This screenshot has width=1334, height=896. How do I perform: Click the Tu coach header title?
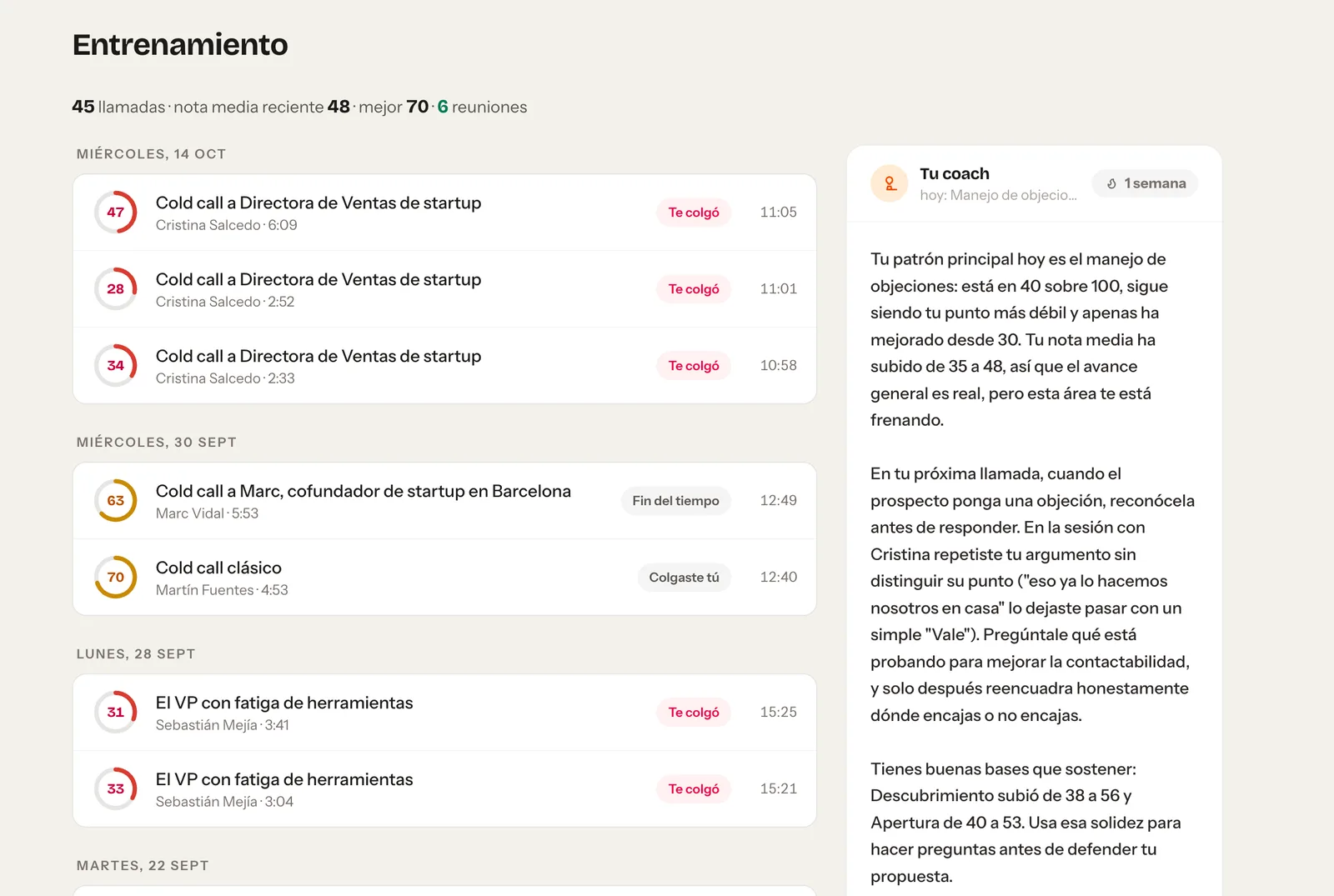(x=955, y=173)
